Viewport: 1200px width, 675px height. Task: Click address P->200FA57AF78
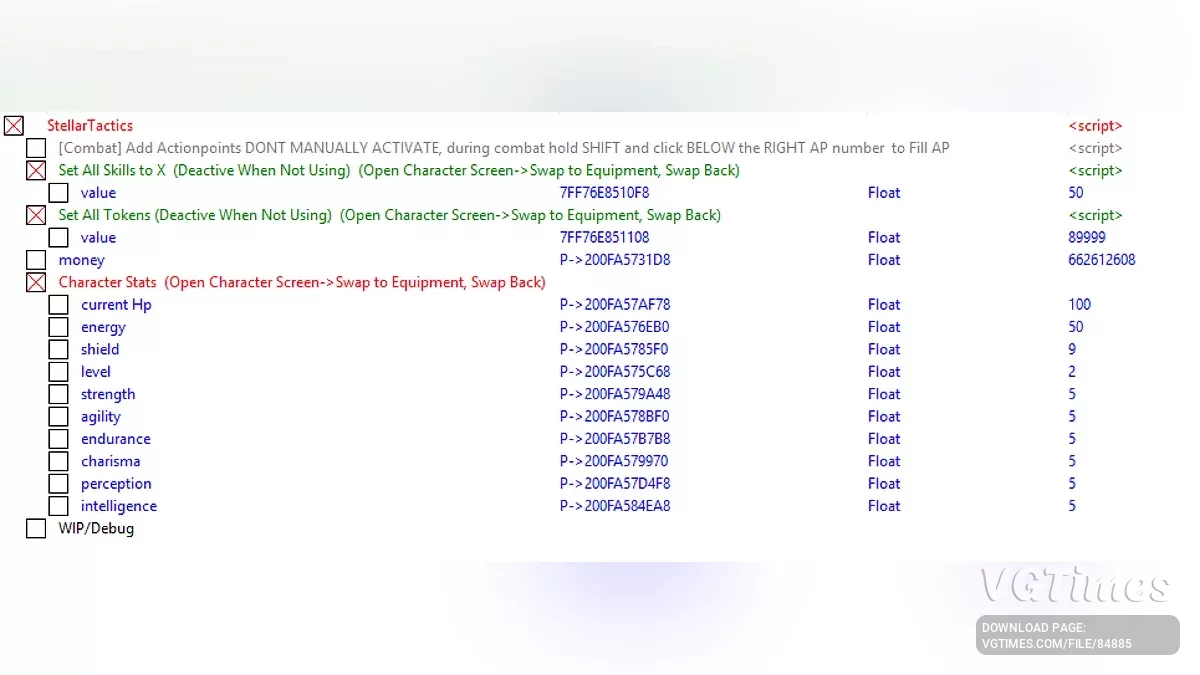[615, 305]
